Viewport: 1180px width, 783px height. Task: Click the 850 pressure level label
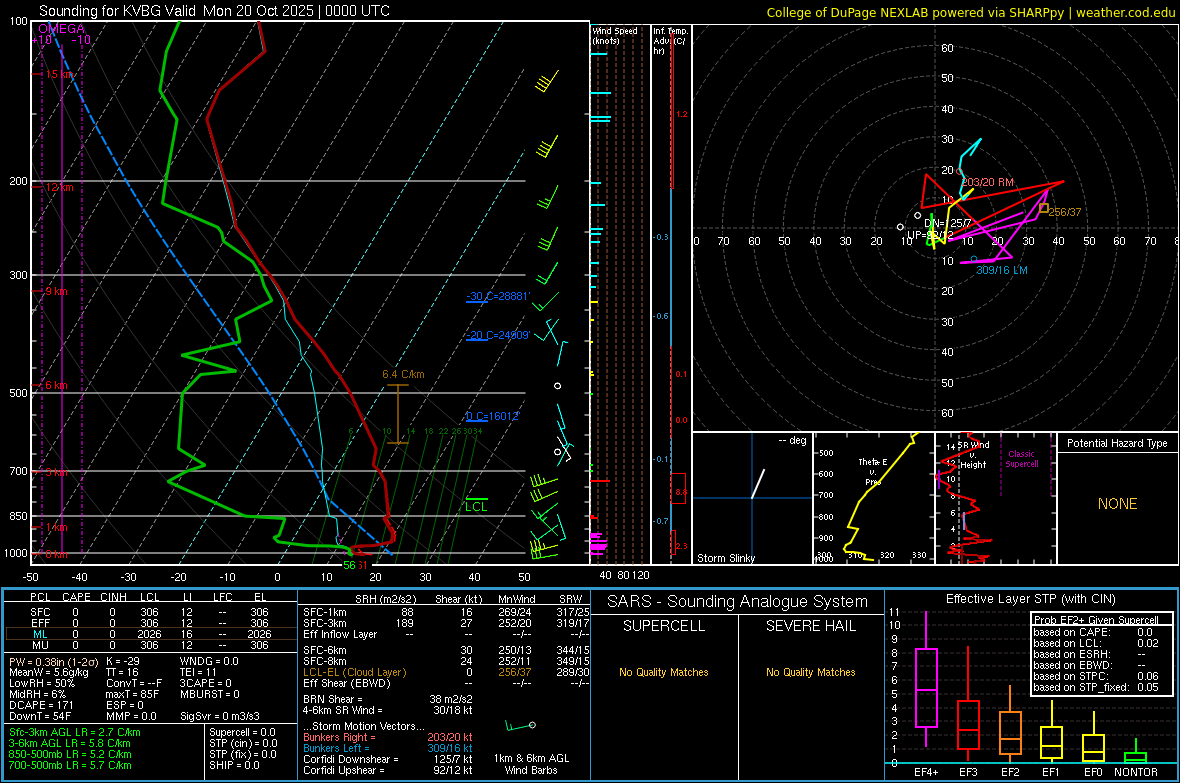point(18,516)
